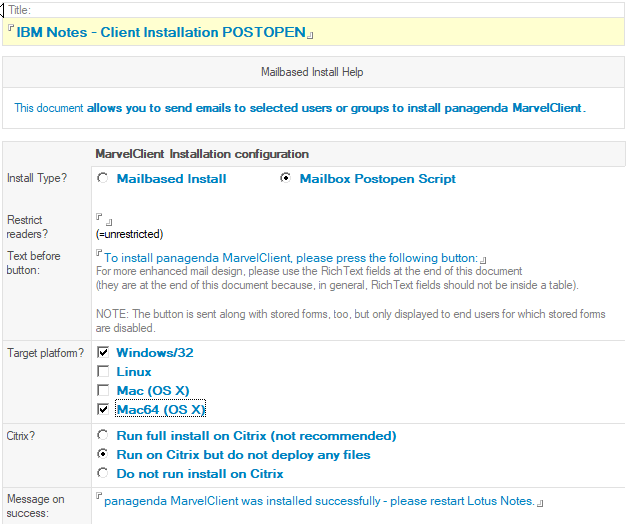Check the Linux target platform checkbox
Screen dimensions: 632x524
click(x=103, y=371)
